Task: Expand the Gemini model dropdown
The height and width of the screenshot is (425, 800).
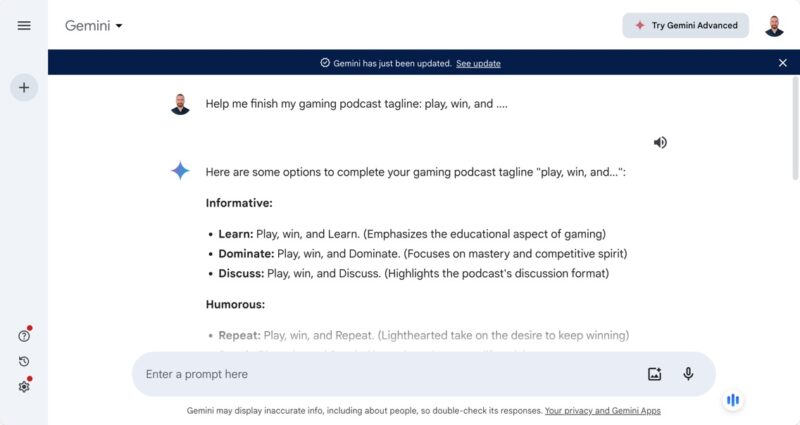Action: click(x=93, y=26)
